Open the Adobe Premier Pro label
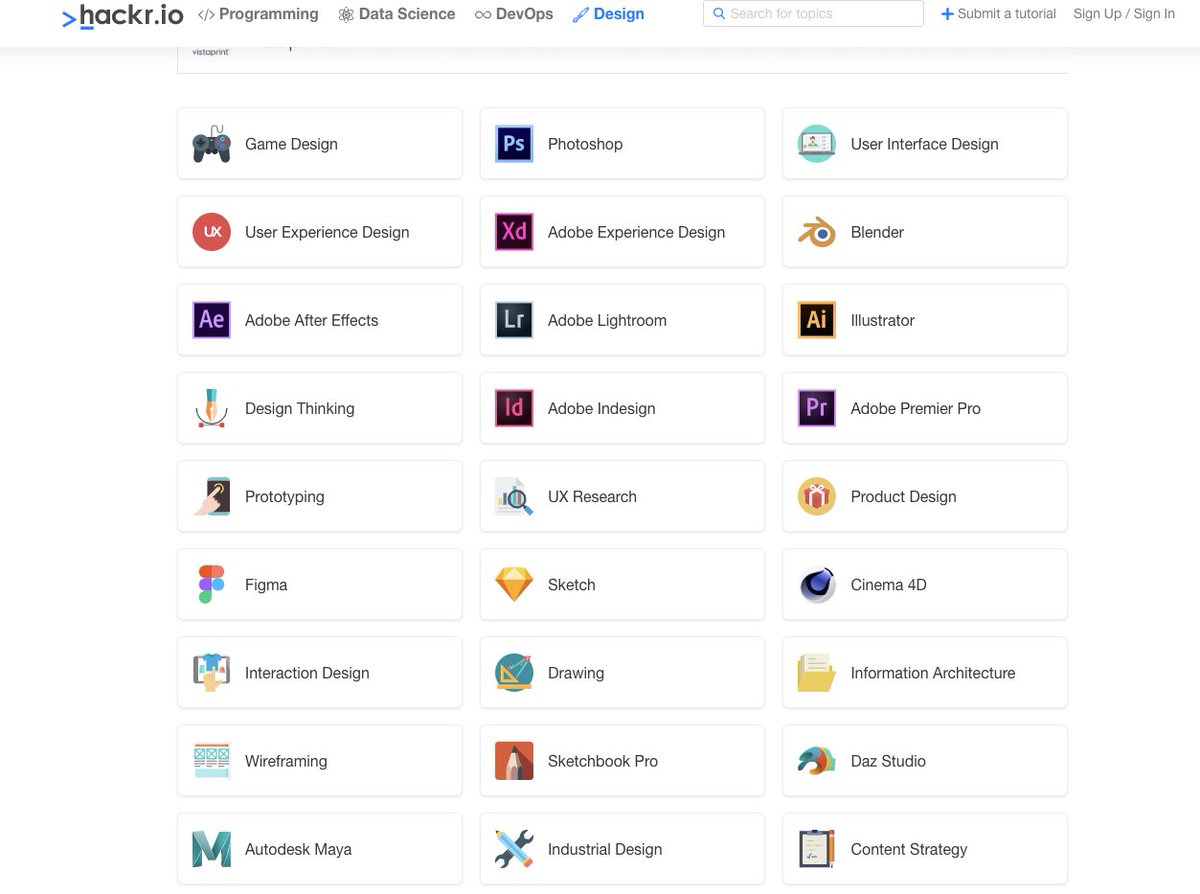The width and height of the screenshot is (1200, 894). pyautogui.click(x=915, y=408)
